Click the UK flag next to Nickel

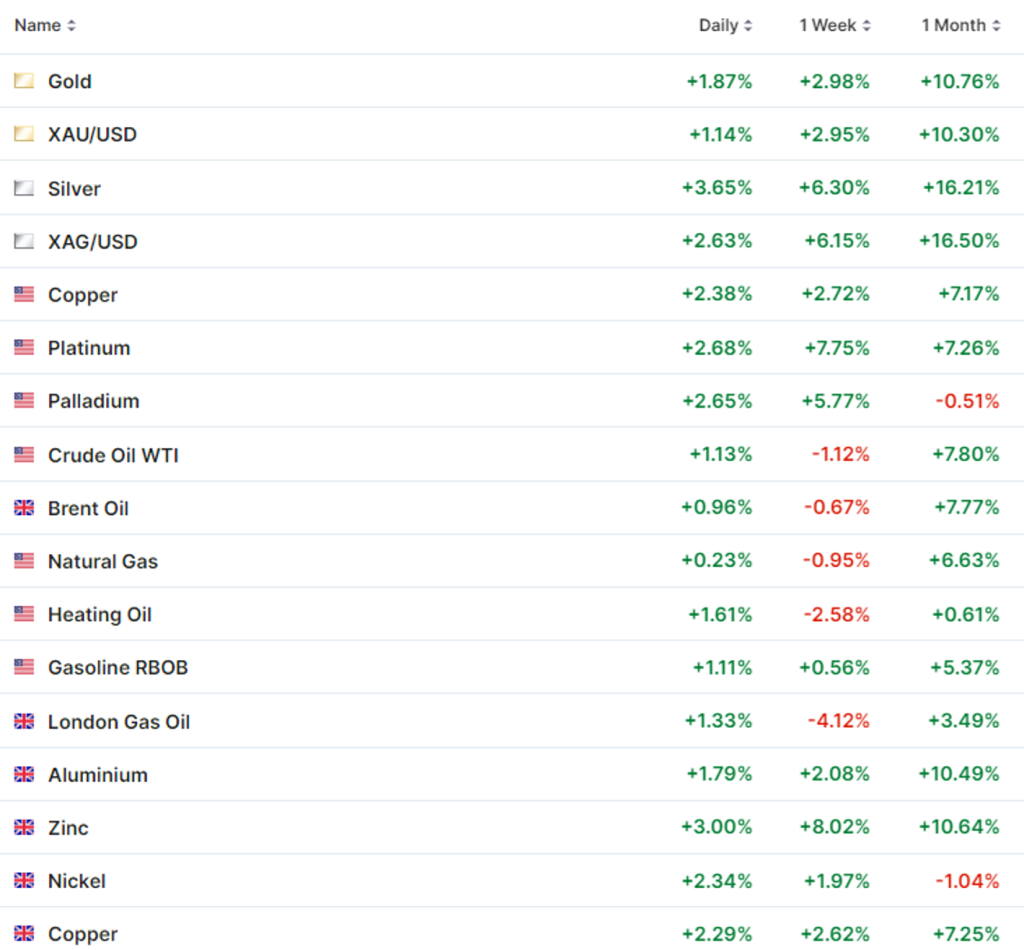(24, 881)
